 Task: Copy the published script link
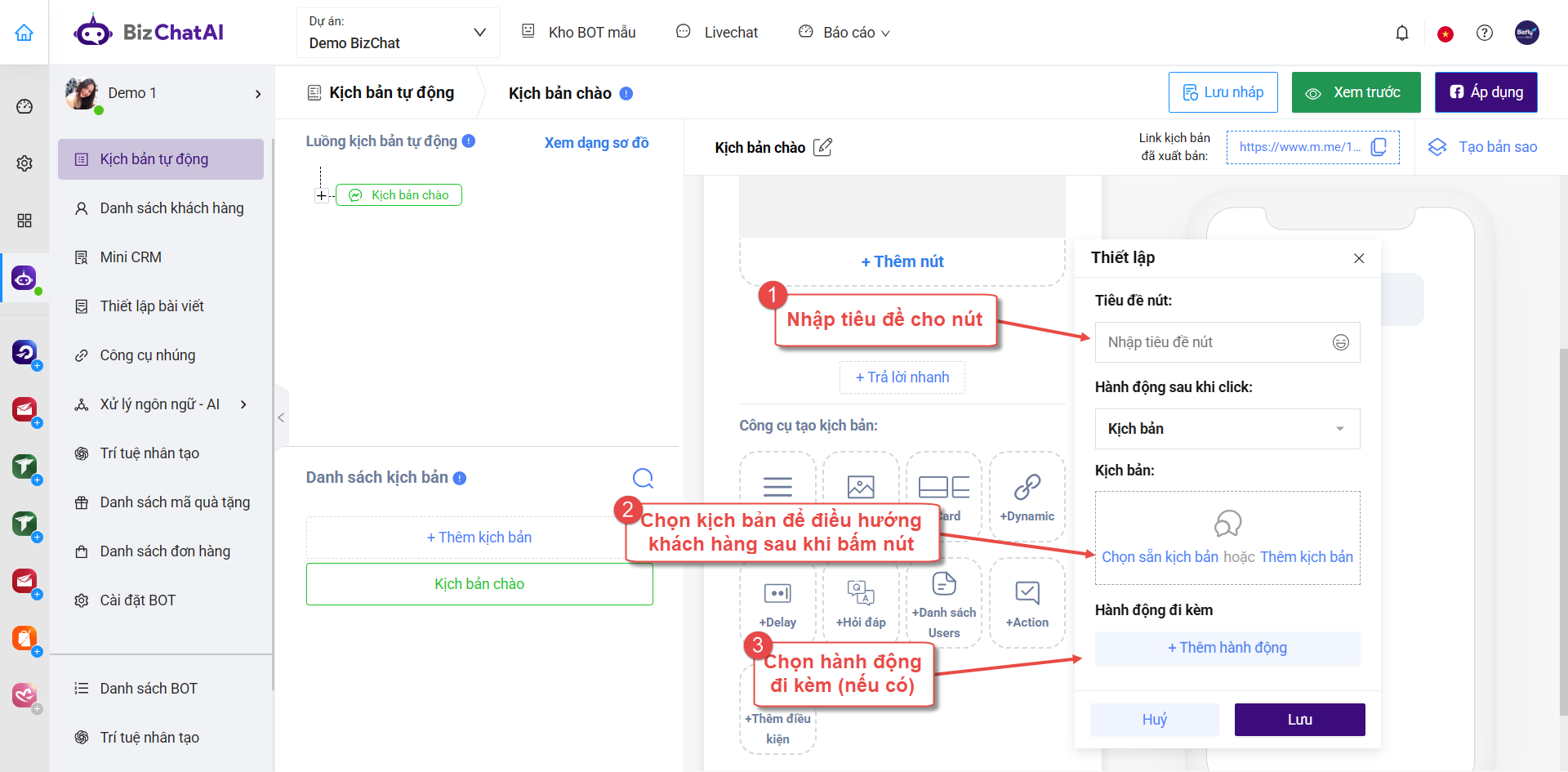point(1379,147)
